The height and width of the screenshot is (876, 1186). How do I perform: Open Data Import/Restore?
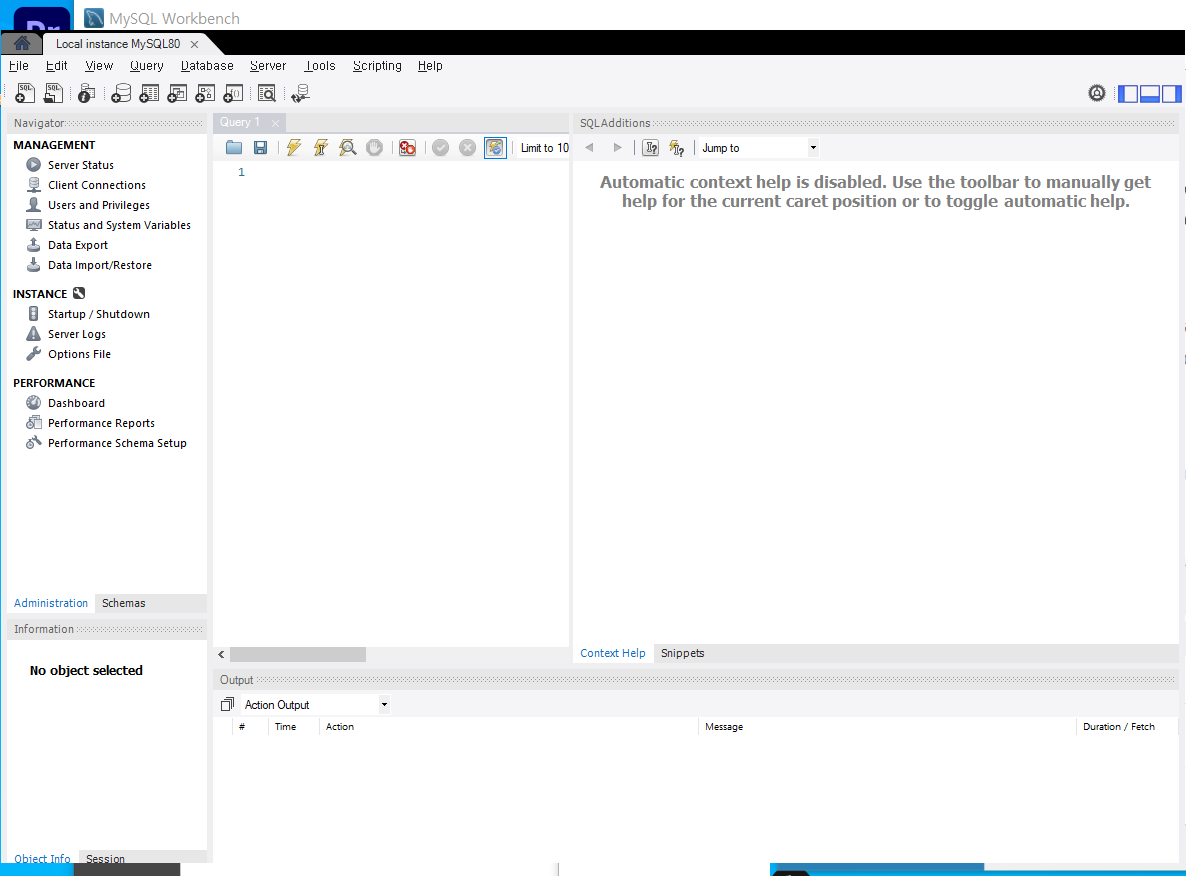[x=100, y=265]
